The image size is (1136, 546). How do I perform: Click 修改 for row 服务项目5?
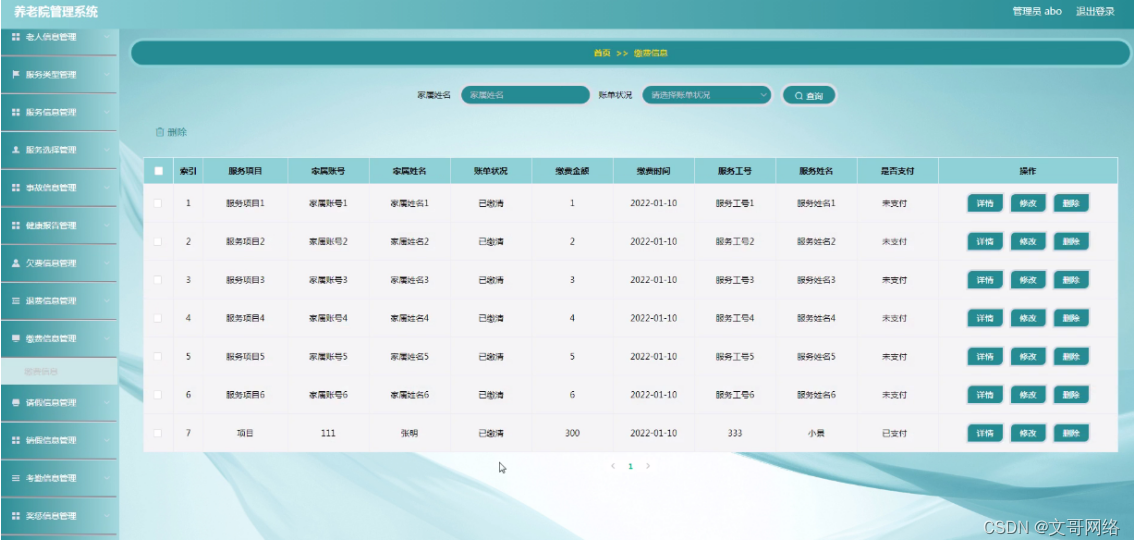tap(1028, 356)
